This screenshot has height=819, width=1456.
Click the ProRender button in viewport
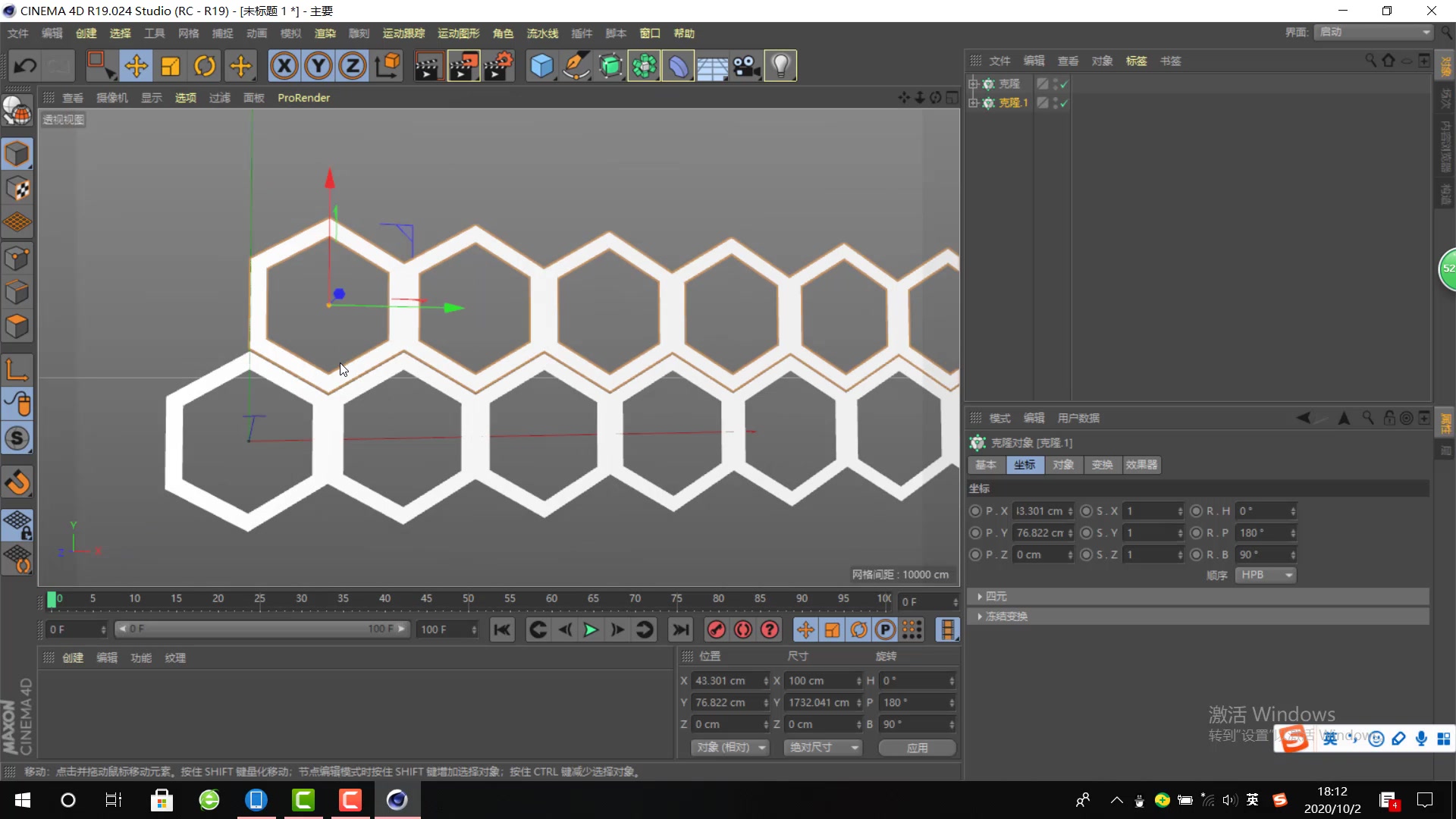pyautogui.click(x=303, y=97)
